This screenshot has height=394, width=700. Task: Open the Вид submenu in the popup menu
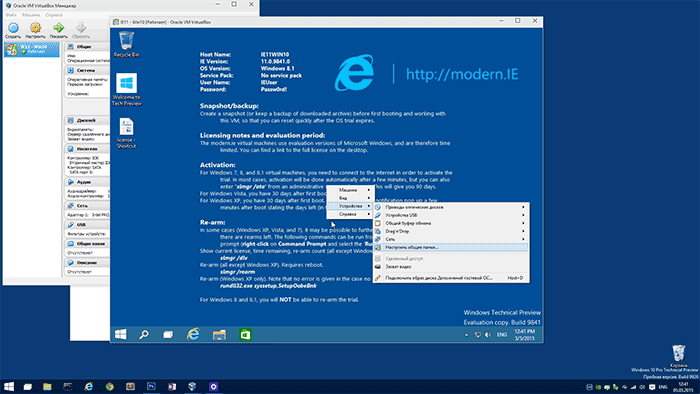click(x=350, y=198)
